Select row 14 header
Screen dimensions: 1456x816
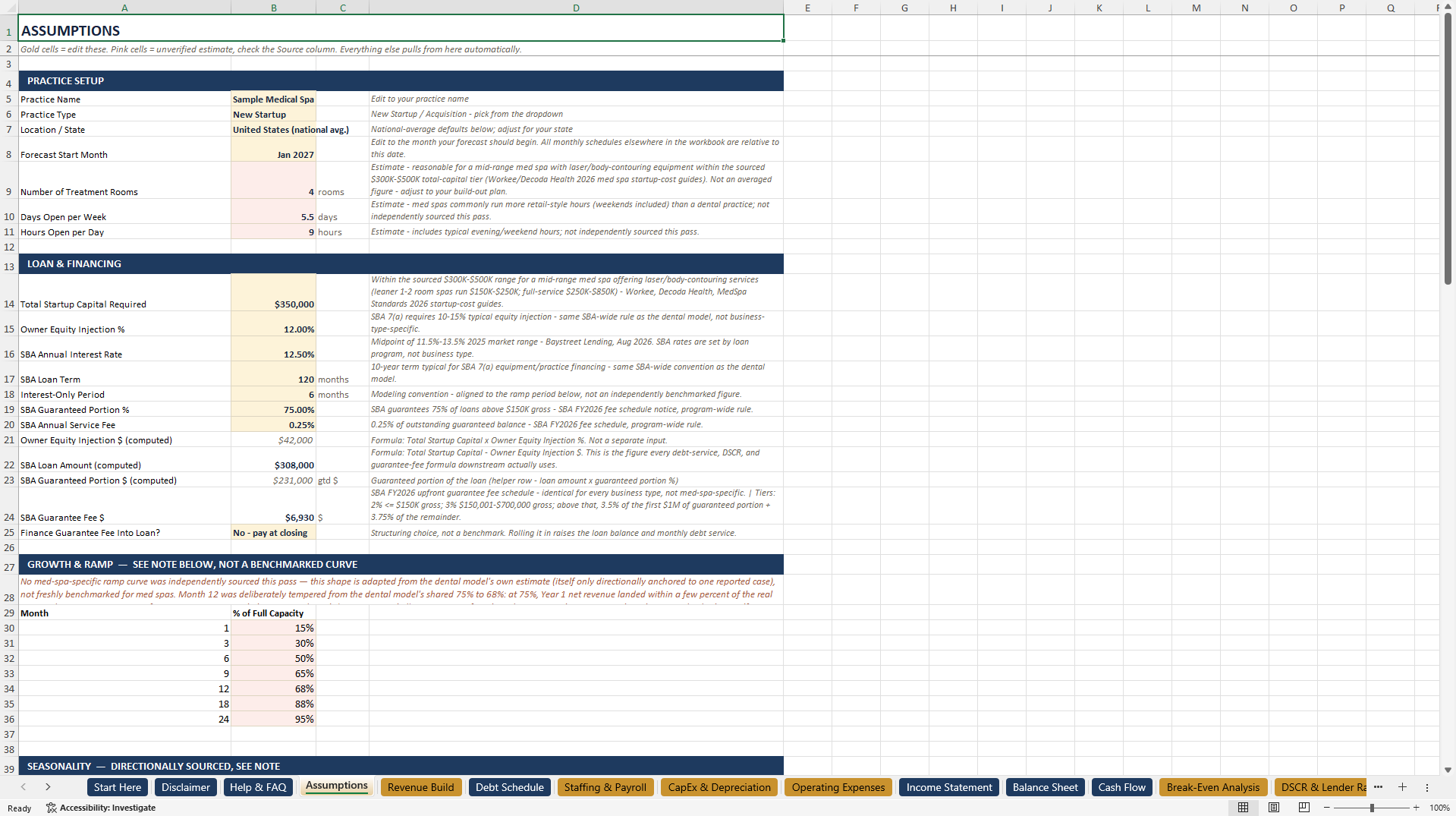point(9,293)
